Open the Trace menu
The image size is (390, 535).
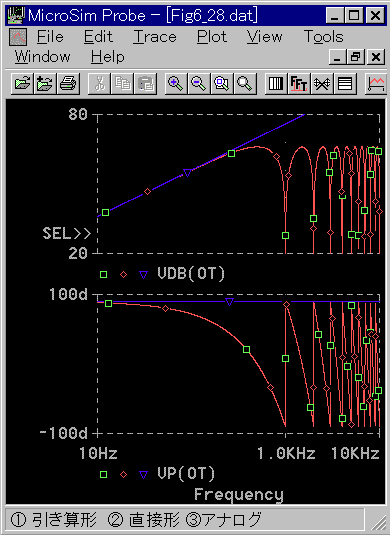click(x=155, y=37)
